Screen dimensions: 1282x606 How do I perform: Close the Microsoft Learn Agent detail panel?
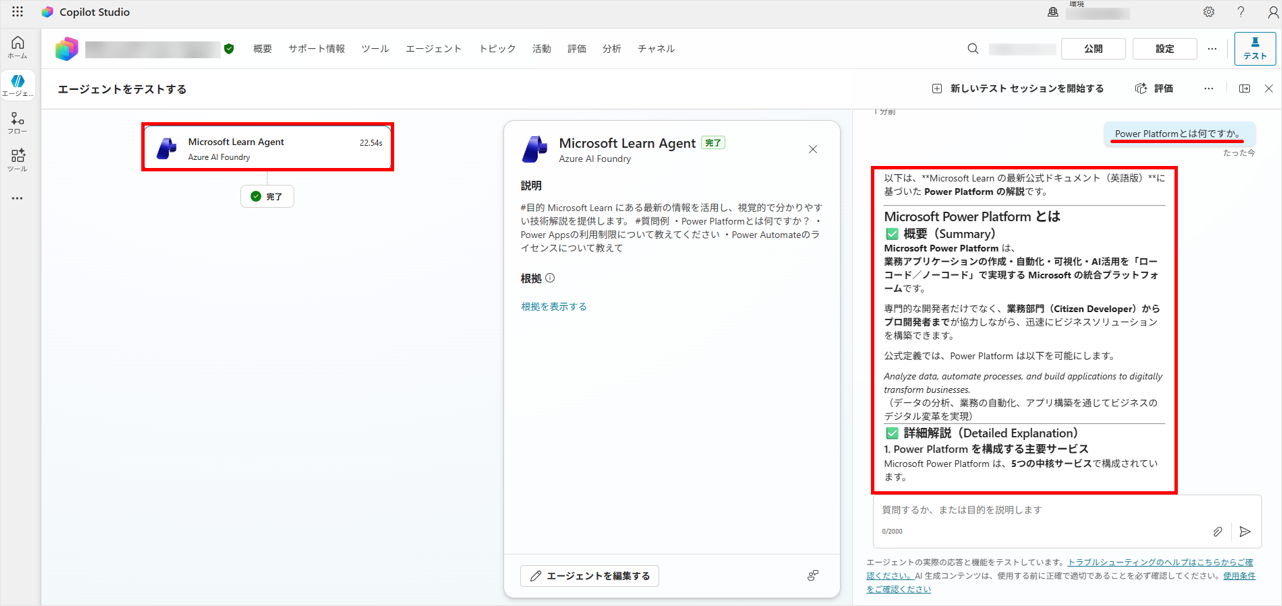pos(812,149)
